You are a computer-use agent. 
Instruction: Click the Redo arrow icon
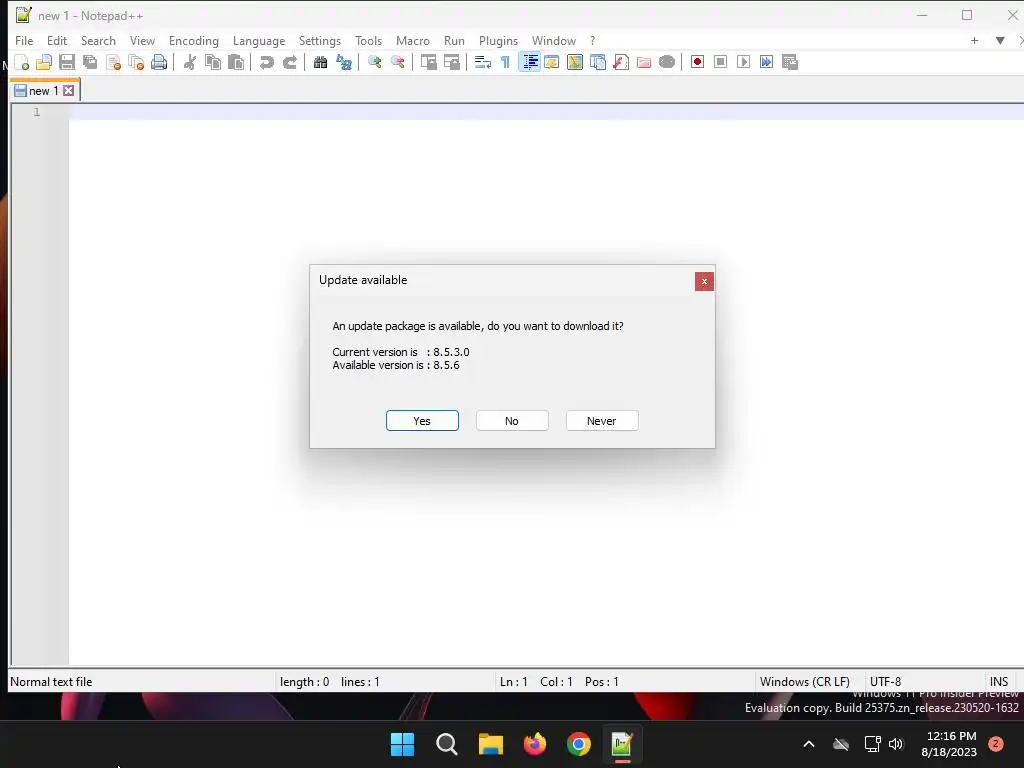pyautogui.click(x=289, y=62)
